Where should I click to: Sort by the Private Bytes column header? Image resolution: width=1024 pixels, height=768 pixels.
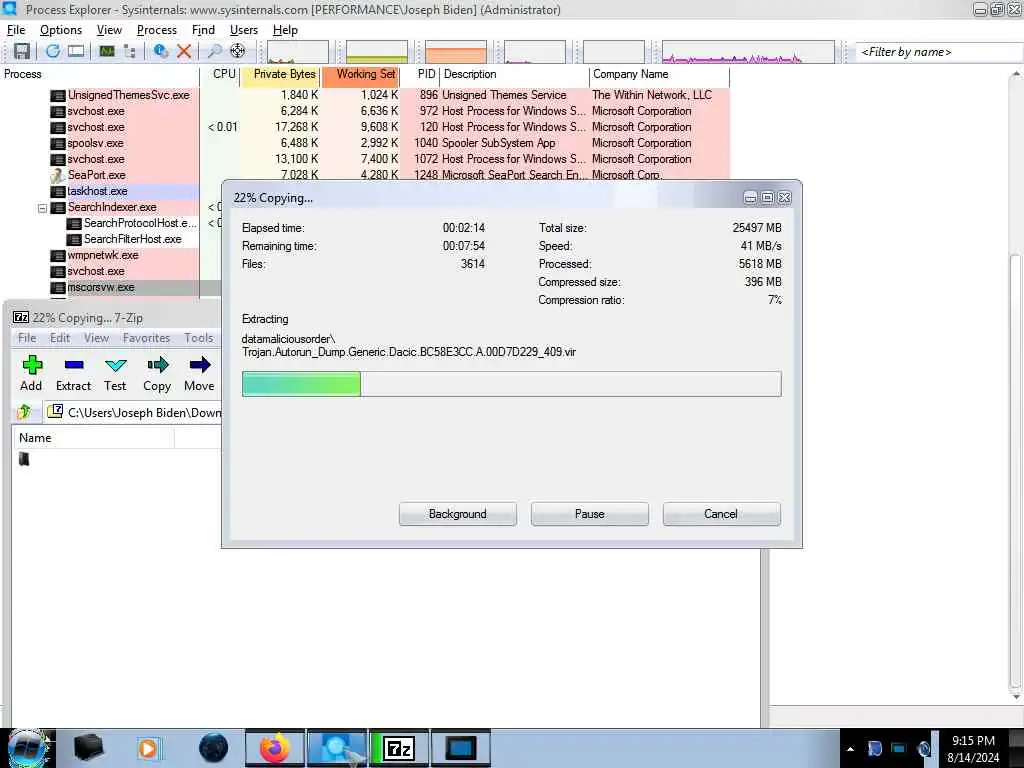tap(281, 74)
